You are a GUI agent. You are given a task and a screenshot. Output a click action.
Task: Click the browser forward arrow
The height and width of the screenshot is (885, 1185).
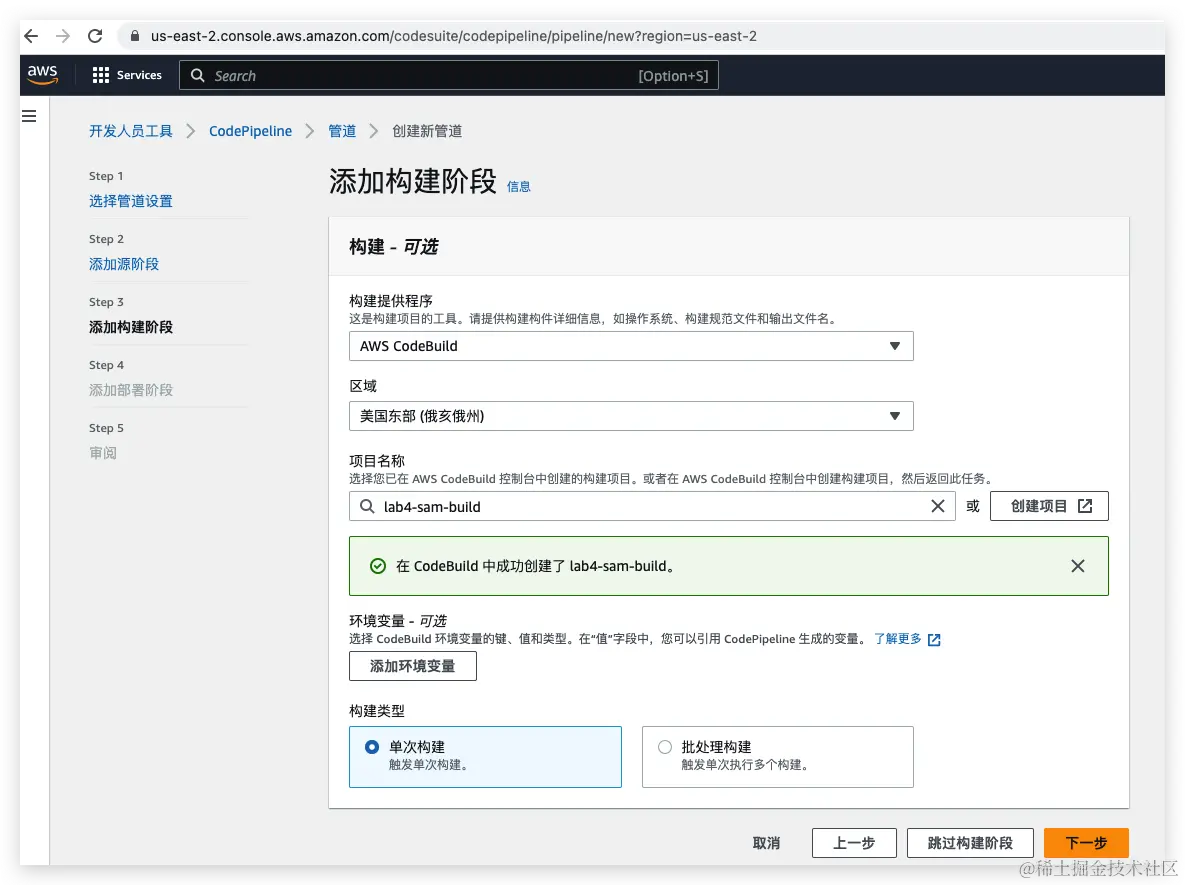click(x=63, y=36)
